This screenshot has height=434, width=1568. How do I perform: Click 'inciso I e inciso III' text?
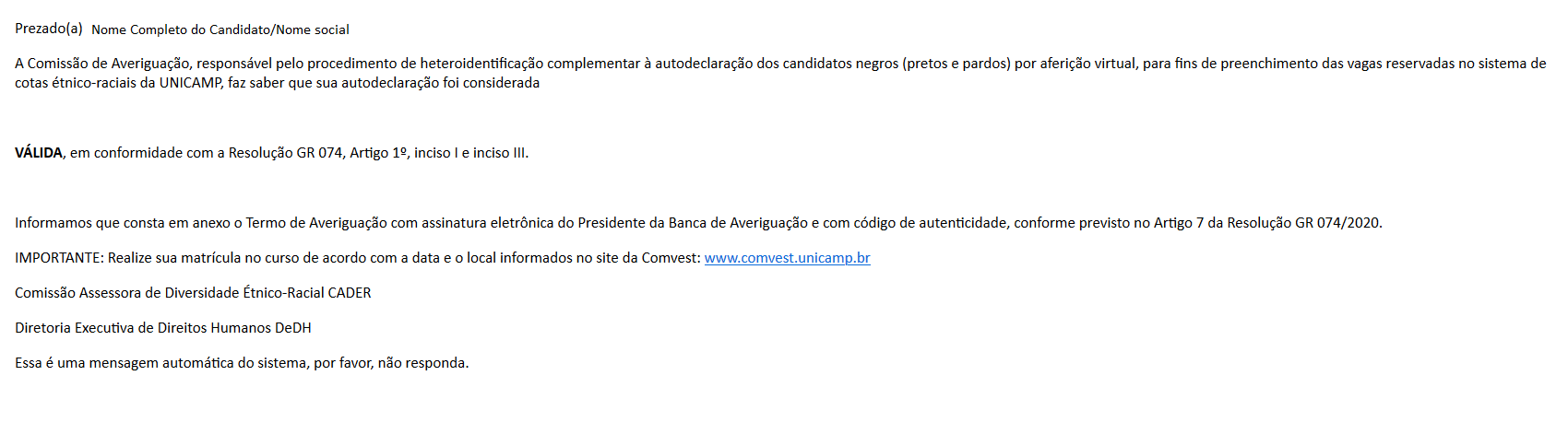click(x=470, y=153)
